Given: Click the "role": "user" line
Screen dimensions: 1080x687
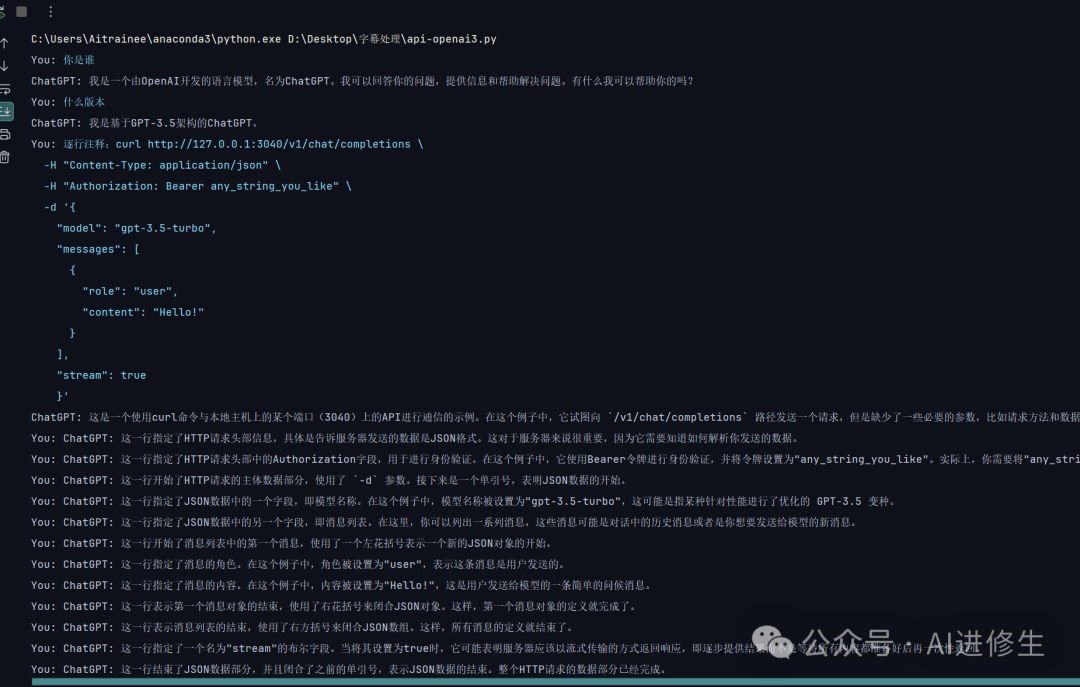Looking at the screenshot, I should coord(129,291).
